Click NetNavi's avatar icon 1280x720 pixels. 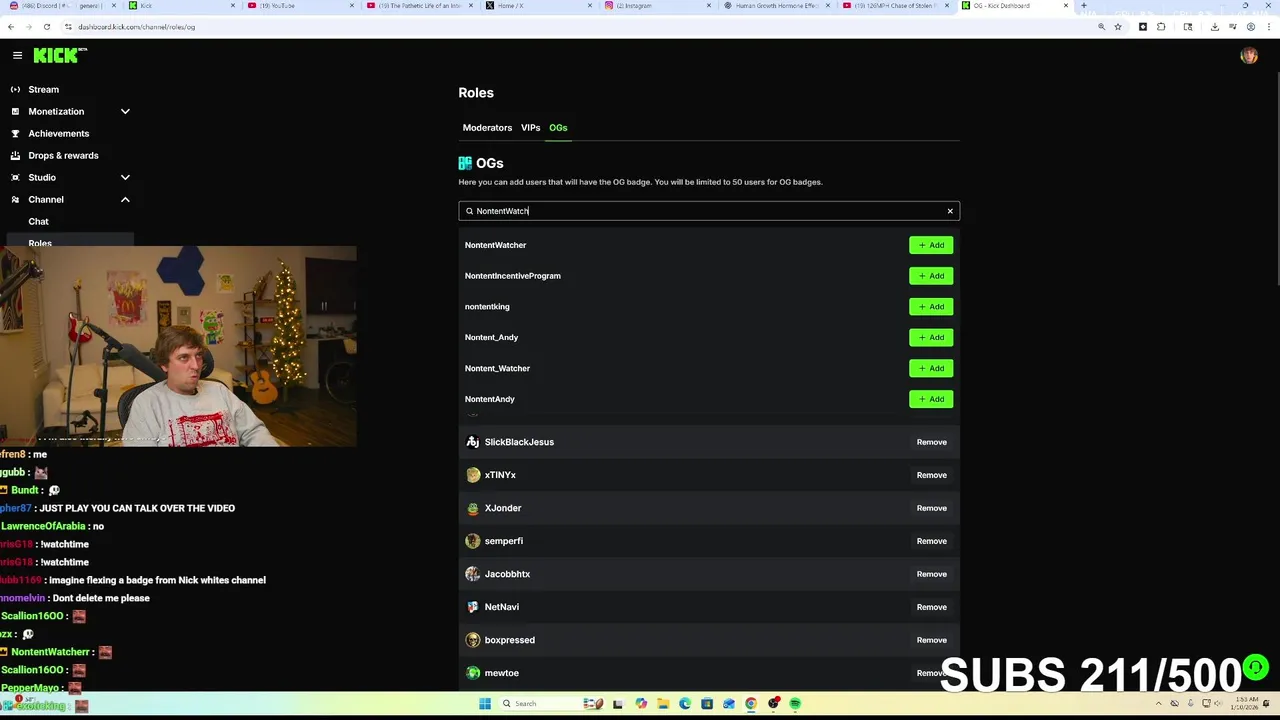pos(473,607)
